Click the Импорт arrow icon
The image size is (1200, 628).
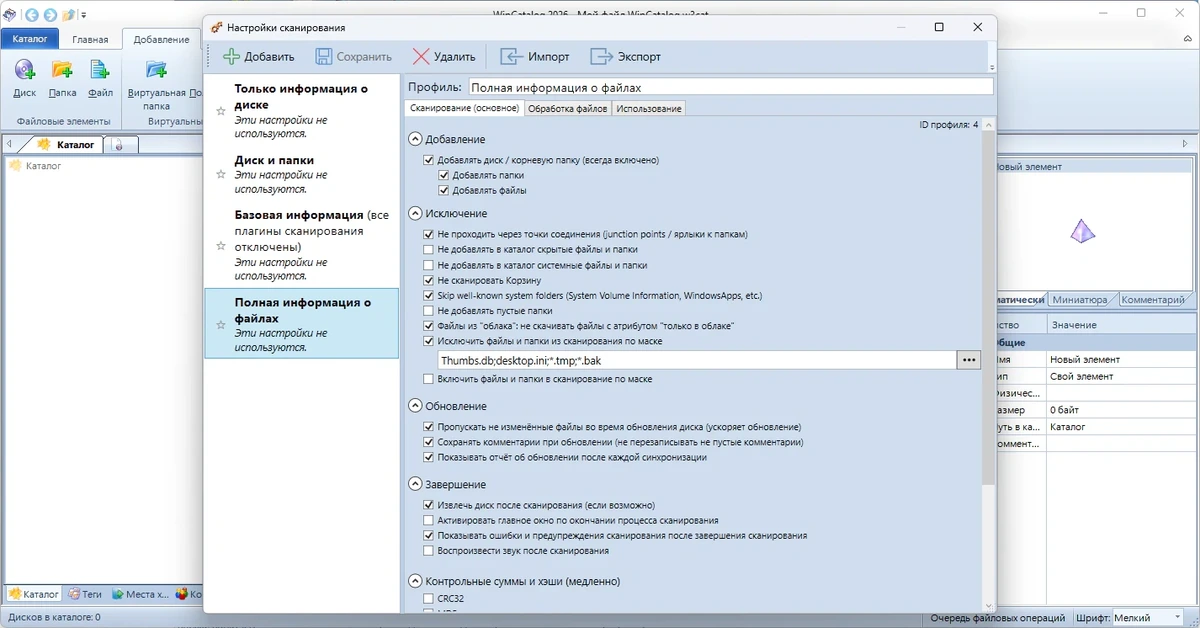[512, 57]
